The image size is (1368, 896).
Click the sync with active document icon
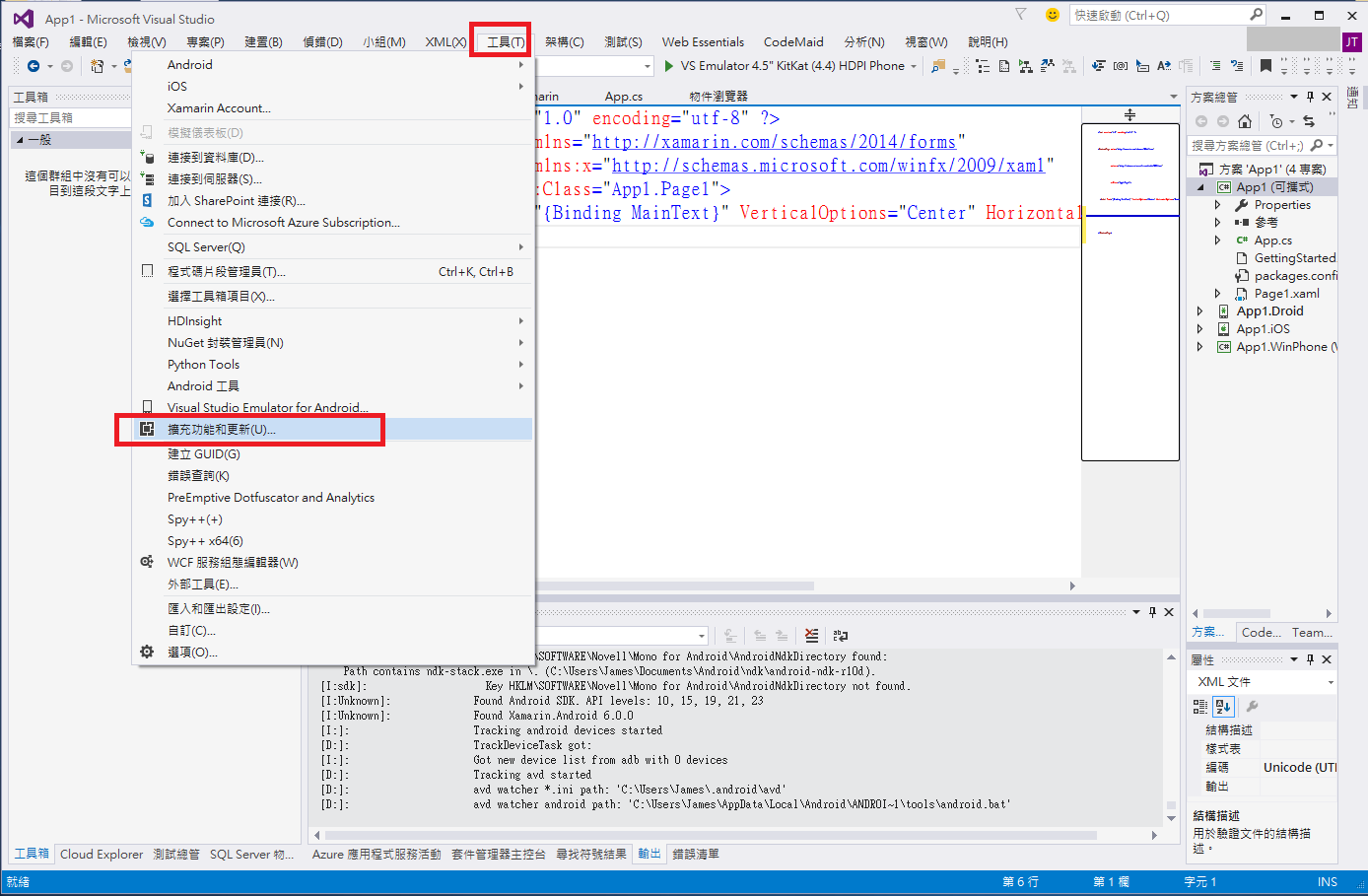[x=1309, y=121]
